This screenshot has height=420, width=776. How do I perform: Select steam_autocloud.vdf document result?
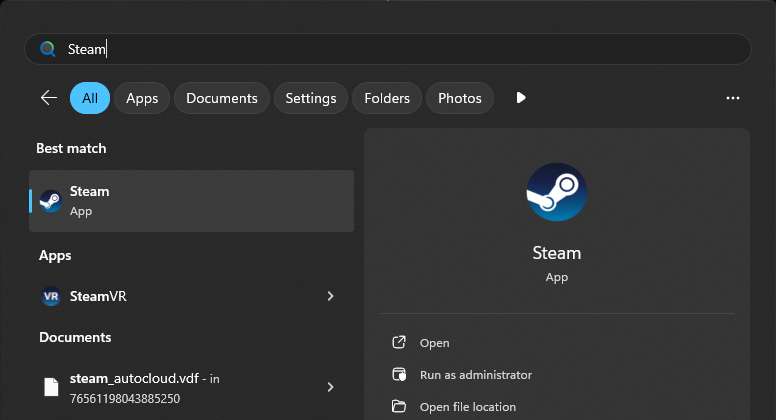(x=192, y=387)
